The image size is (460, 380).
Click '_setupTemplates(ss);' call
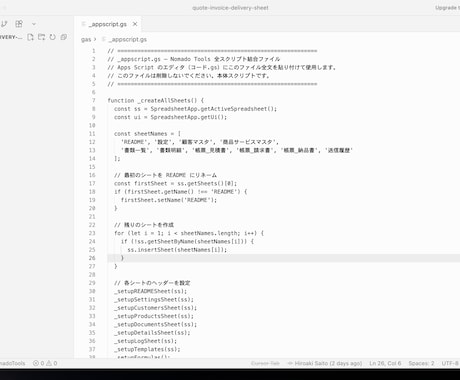(147, 349)
